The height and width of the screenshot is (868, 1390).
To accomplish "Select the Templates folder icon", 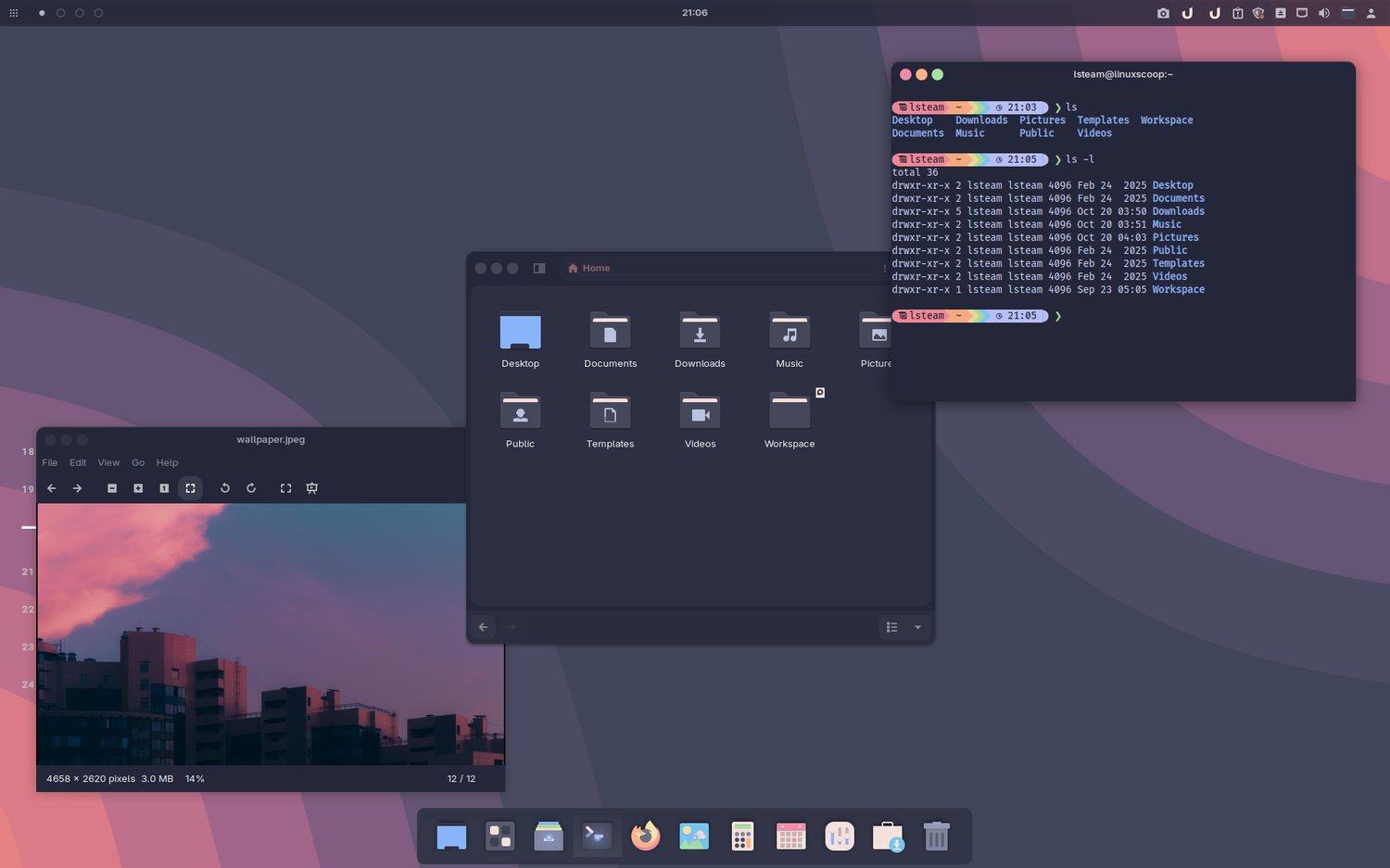I will pyautogui.click(x=610, y=411).
